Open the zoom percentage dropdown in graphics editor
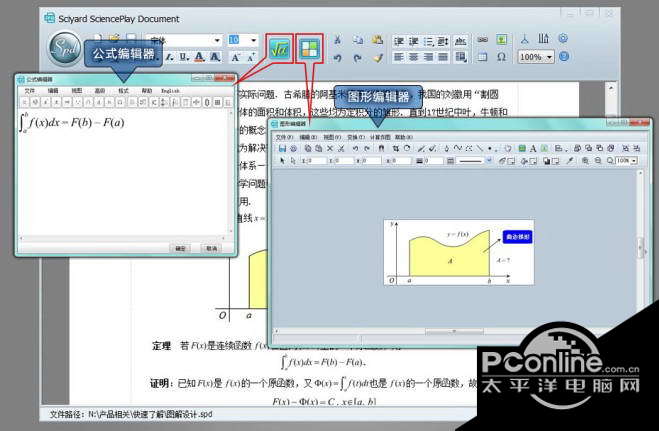Screen dimensions: 659x431 [x=633, y=160]
